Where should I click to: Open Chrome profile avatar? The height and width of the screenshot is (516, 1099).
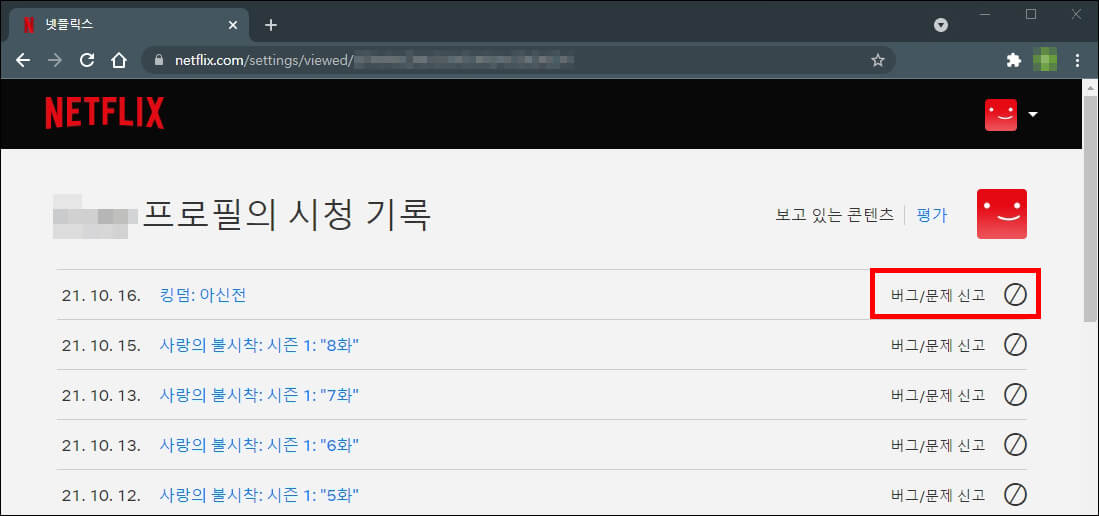pyautogui.click(x=1045, y=60)
